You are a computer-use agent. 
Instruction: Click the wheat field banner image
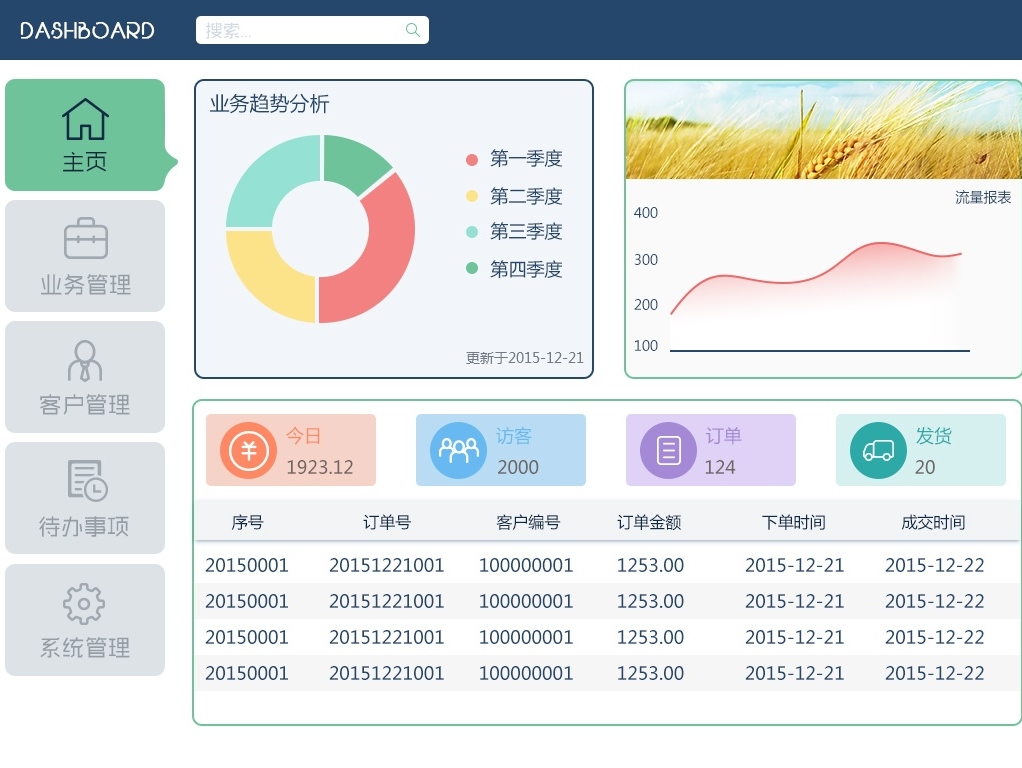point(822,130)
